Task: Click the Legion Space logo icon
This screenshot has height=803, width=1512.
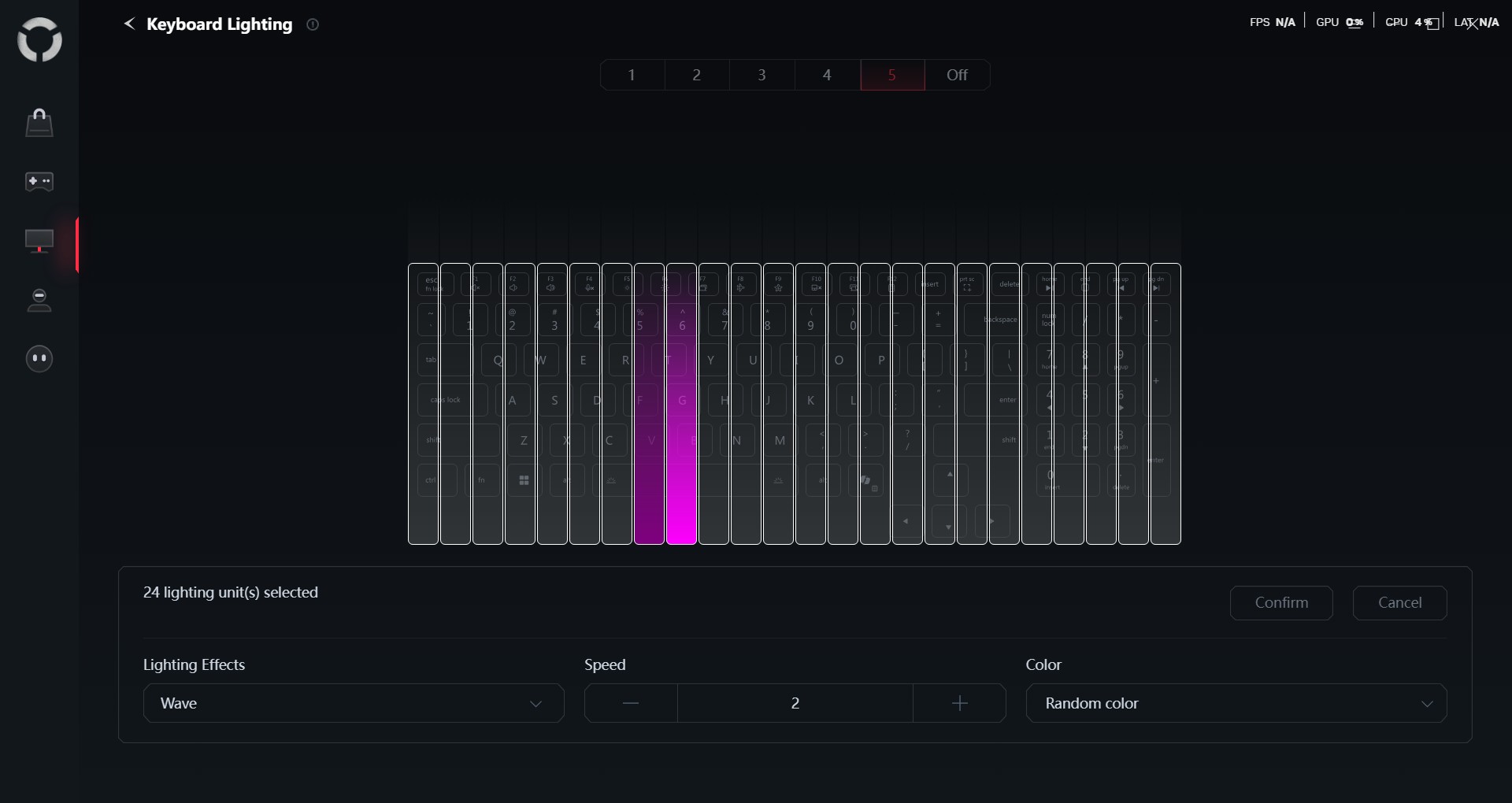Action: tap(39, 40)
